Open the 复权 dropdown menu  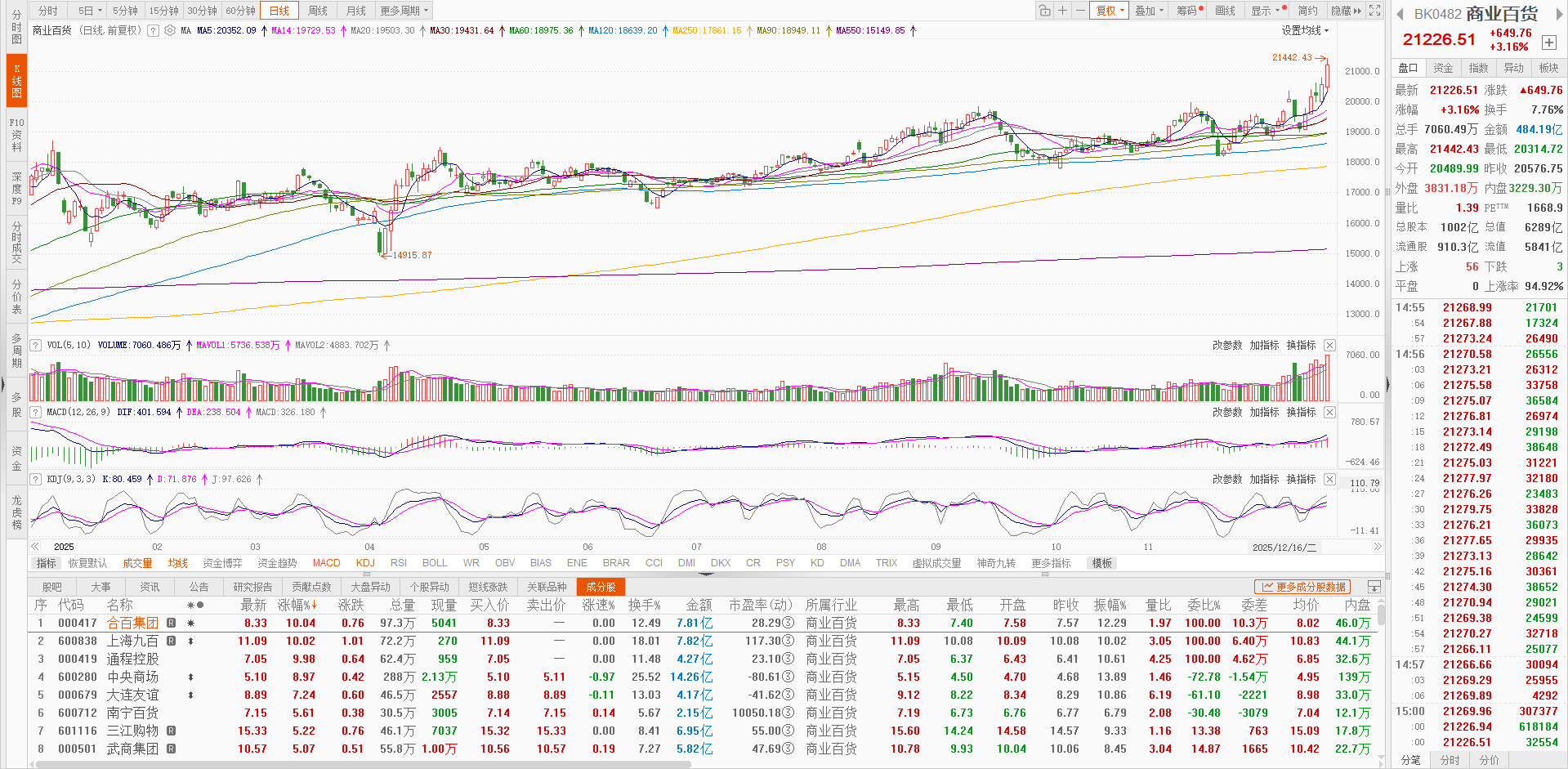1110,11
